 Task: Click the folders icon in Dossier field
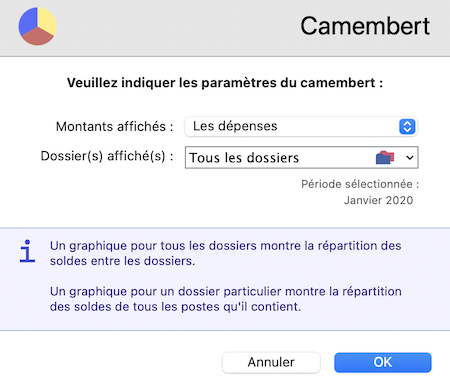385,157
